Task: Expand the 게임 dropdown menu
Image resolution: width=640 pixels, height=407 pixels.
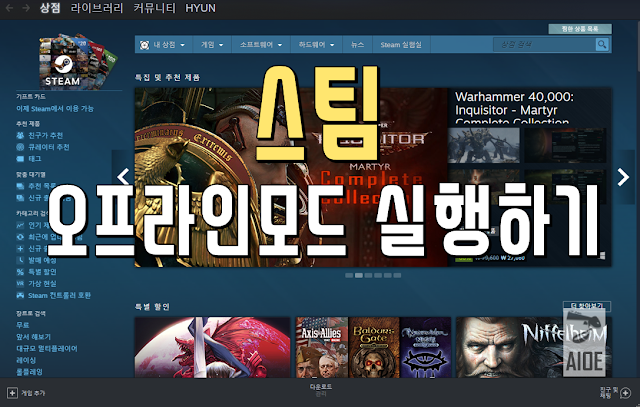Action: pos(212,44)
